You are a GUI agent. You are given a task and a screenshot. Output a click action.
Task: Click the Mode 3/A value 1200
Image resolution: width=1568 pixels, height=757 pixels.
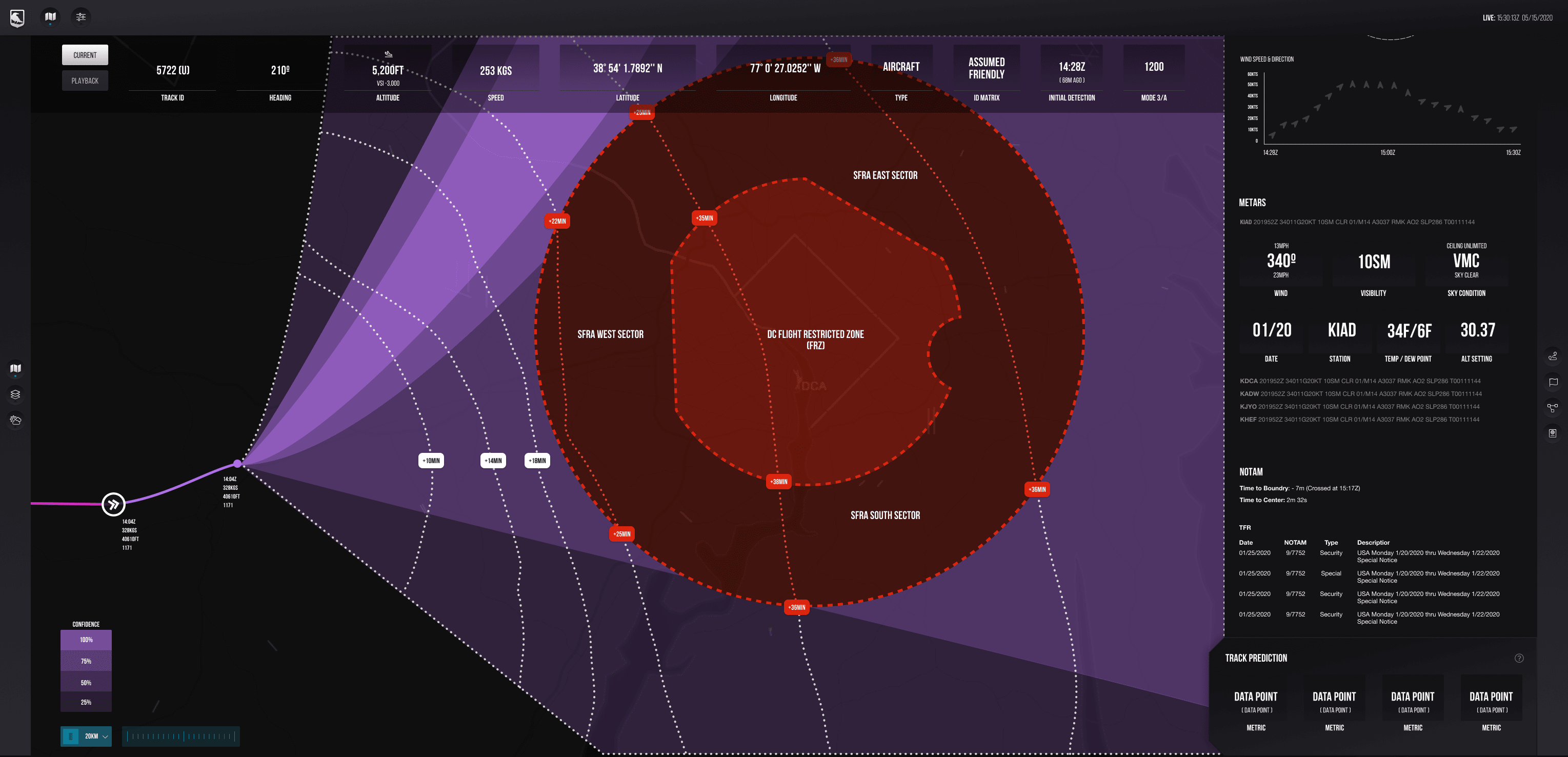[x=1154, y=66]
